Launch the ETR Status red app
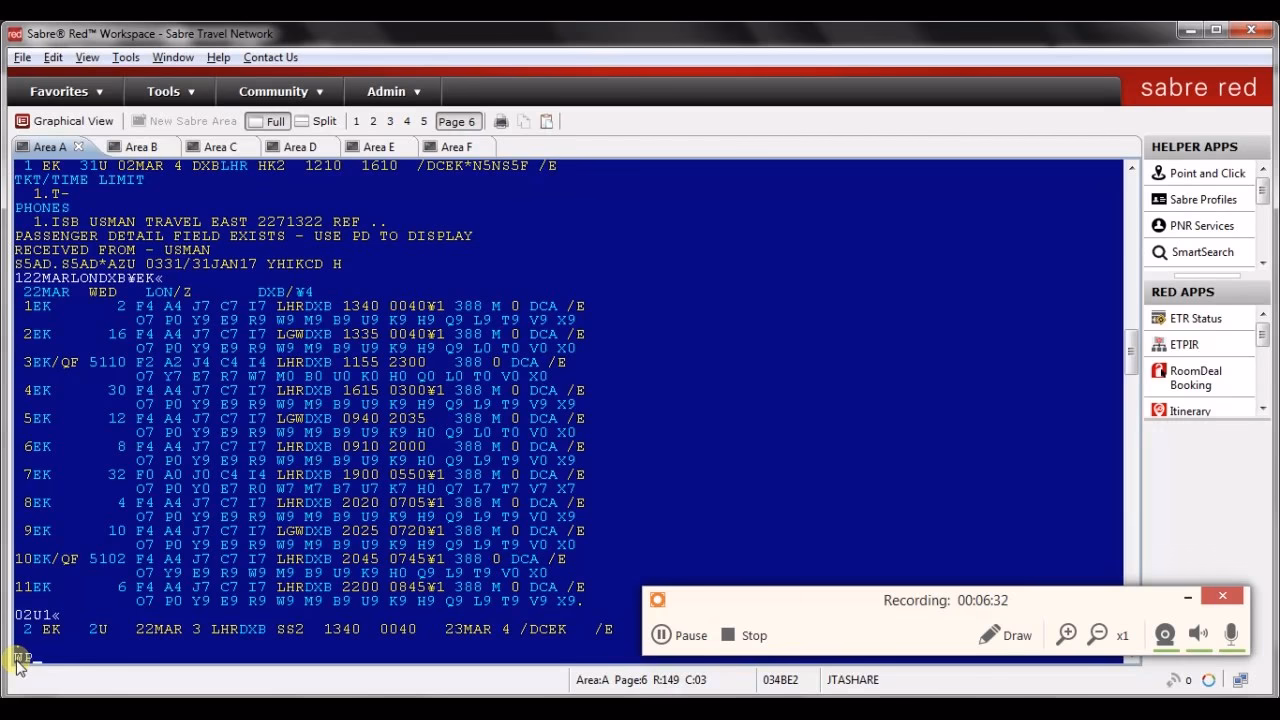Image resolution: width=1280 pixels, height=720 pixels. point(1195,318)
